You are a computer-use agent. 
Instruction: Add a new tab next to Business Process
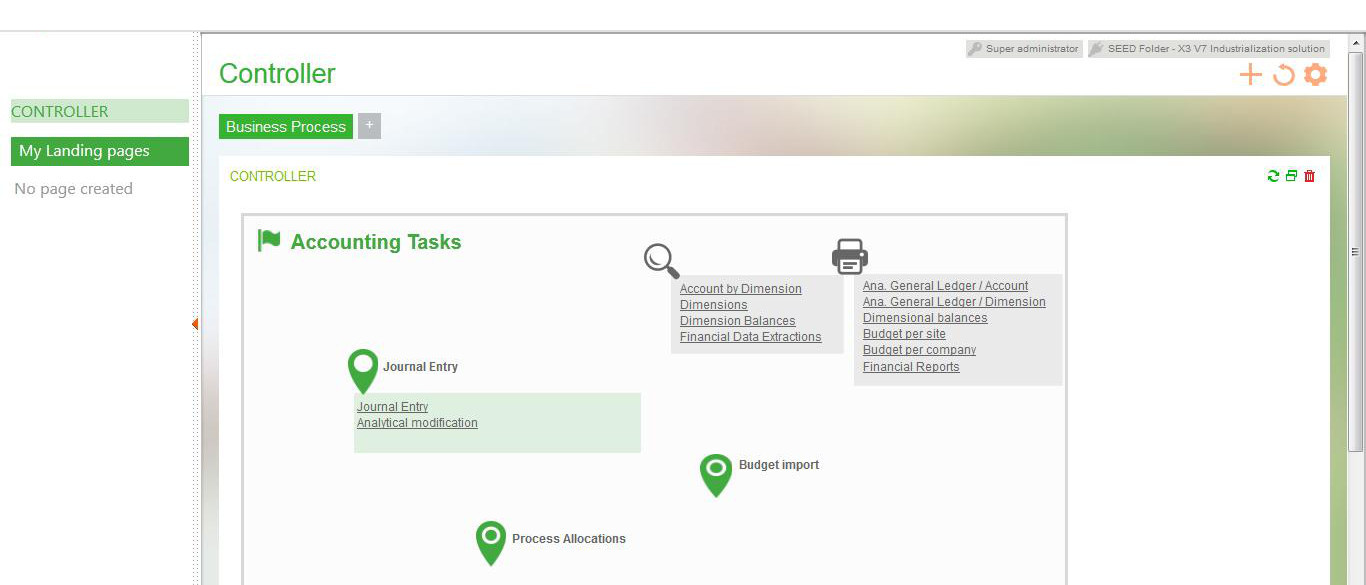(369, 126)
